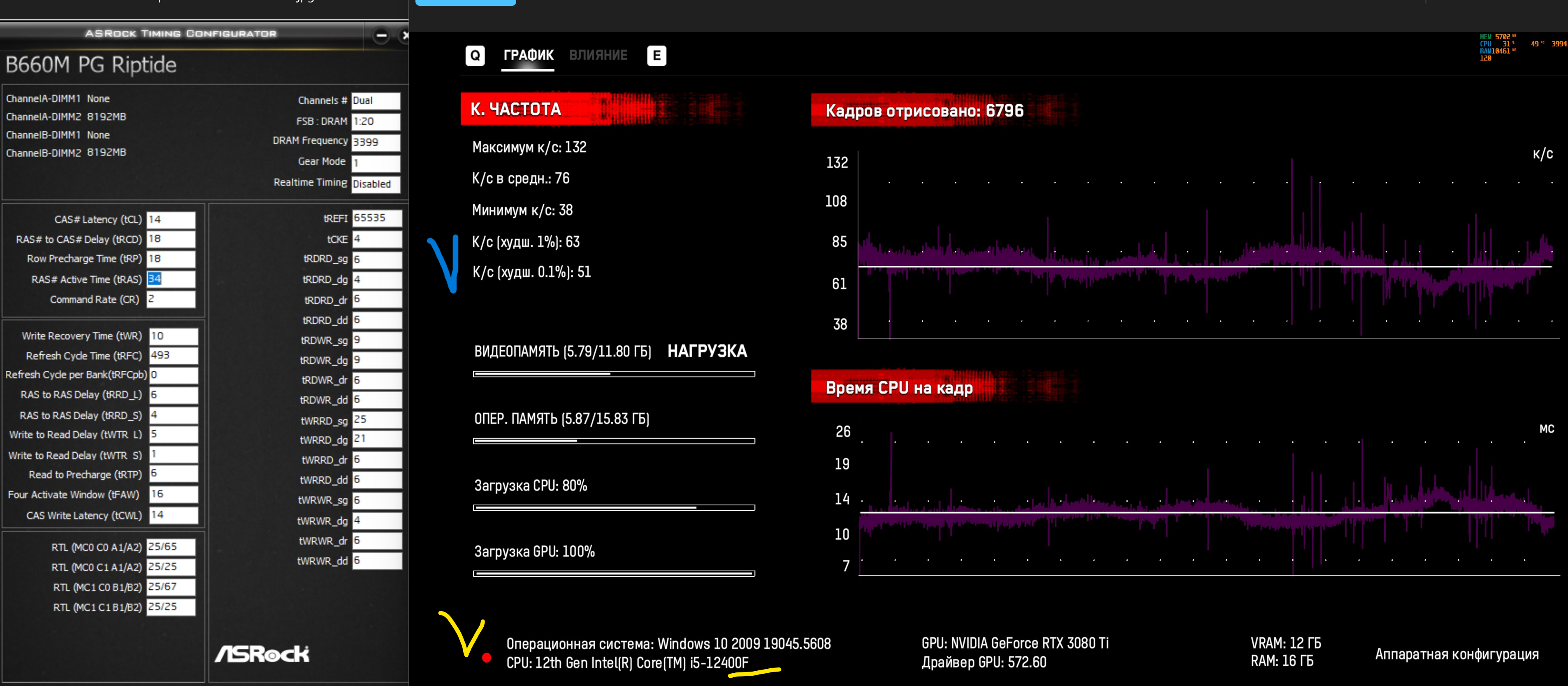The height and width of the screenshot is (686, 1568).
Task: Click the Command Rate (CR) field
Action: click(171, 299)
